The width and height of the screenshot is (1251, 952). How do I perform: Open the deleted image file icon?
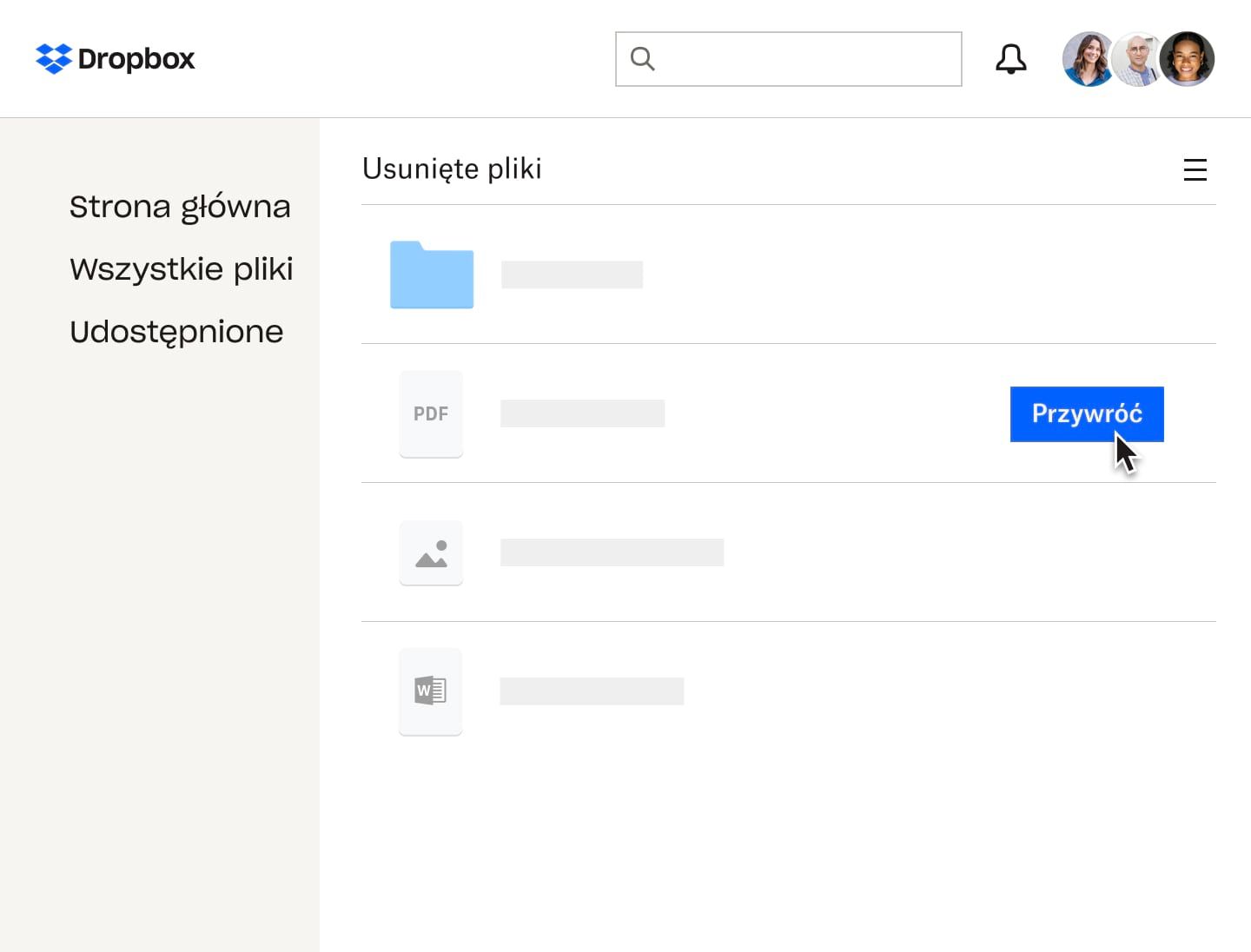click(x=431, y=552)
